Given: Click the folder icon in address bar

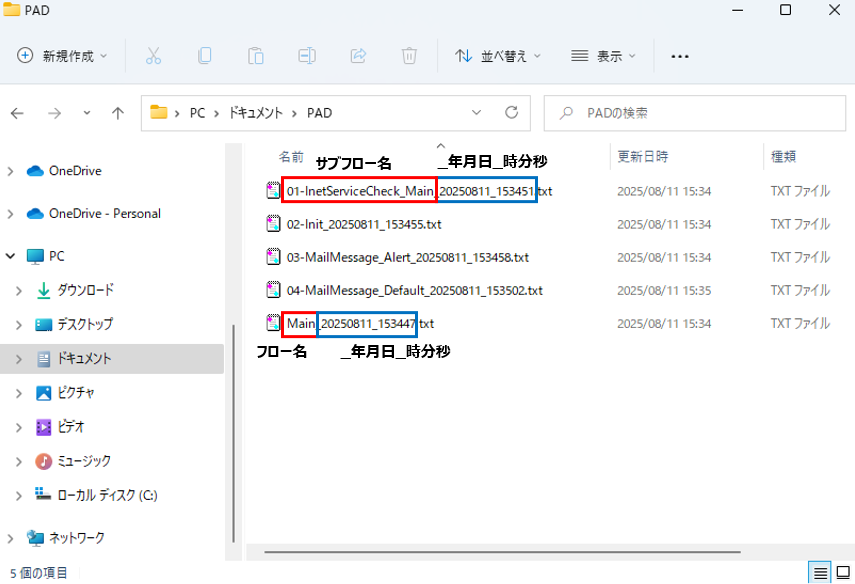Looking at the screenshot, I should coord(159,112).
